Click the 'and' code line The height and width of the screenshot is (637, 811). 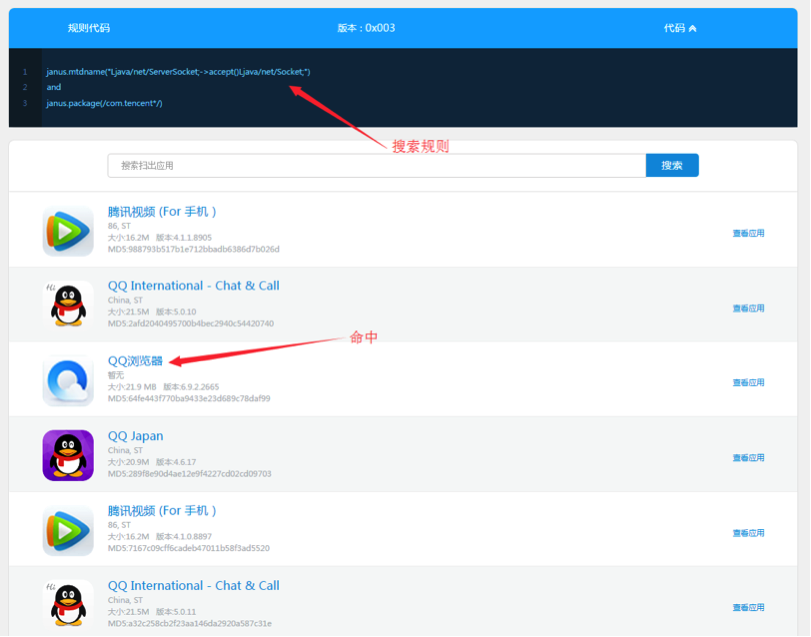click(54, 87)
